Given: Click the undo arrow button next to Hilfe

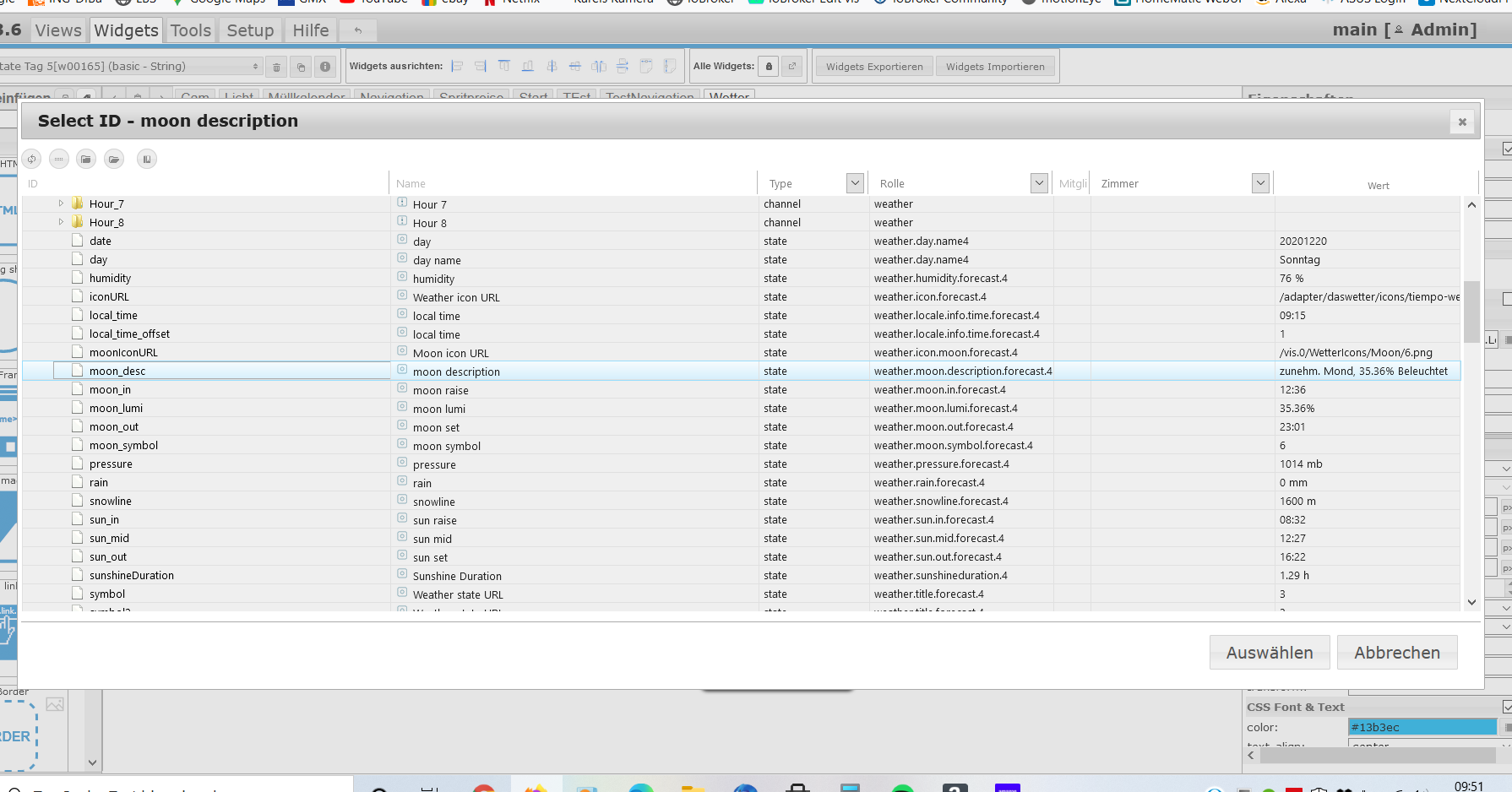Looking at the screenshot, I should point(358,30).
